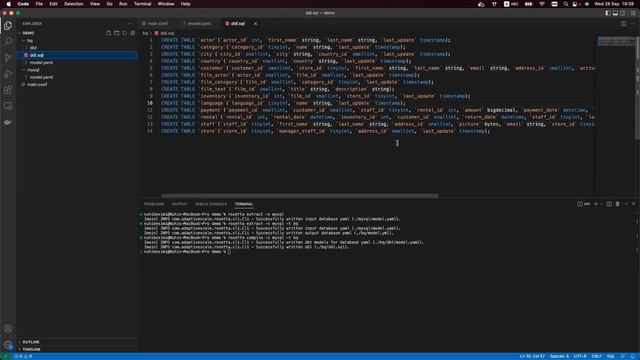This screenshot has width=640, height=360.
Task: Open Explorer views and more actions menu
Action: coord(129,24)
